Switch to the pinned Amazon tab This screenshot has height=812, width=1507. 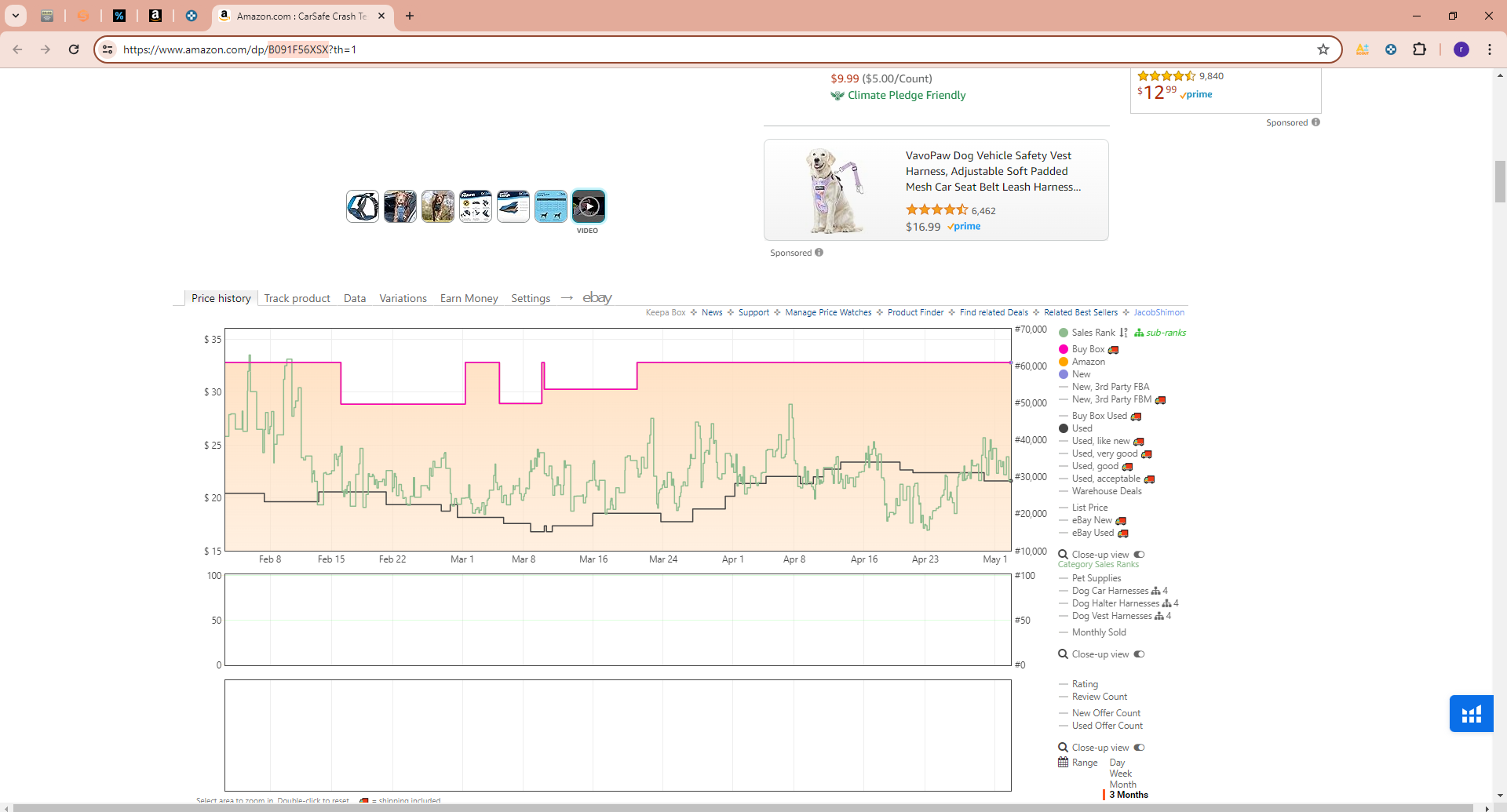[155, 16]
